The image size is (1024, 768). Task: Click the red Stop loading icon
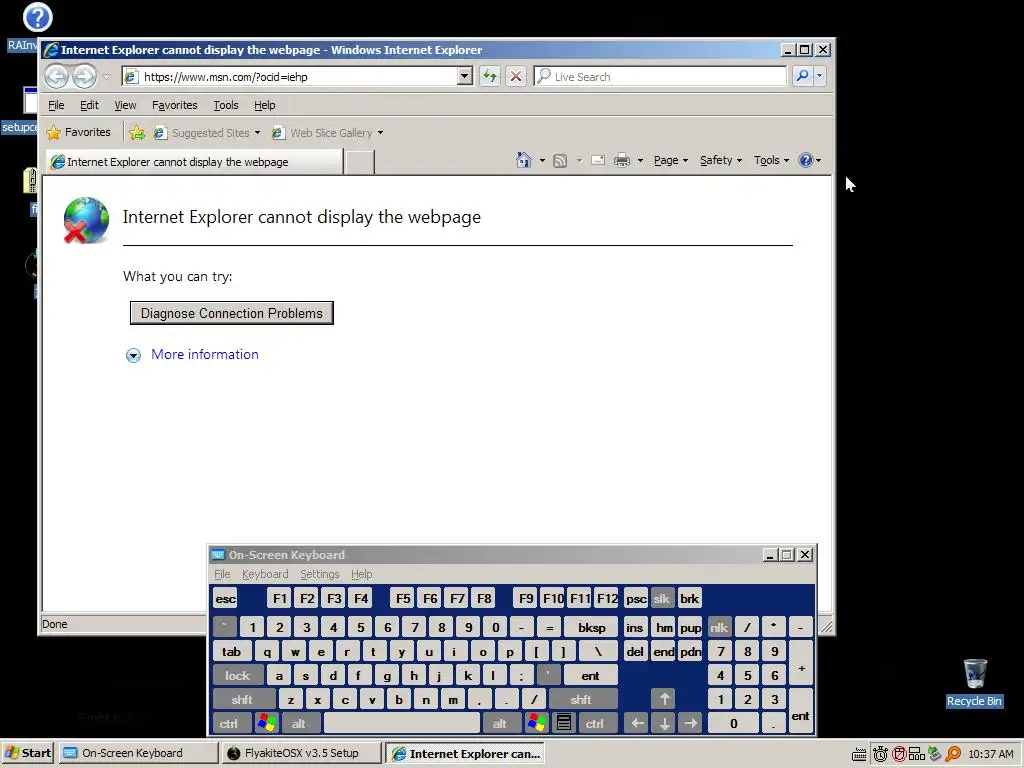[516, 76]
